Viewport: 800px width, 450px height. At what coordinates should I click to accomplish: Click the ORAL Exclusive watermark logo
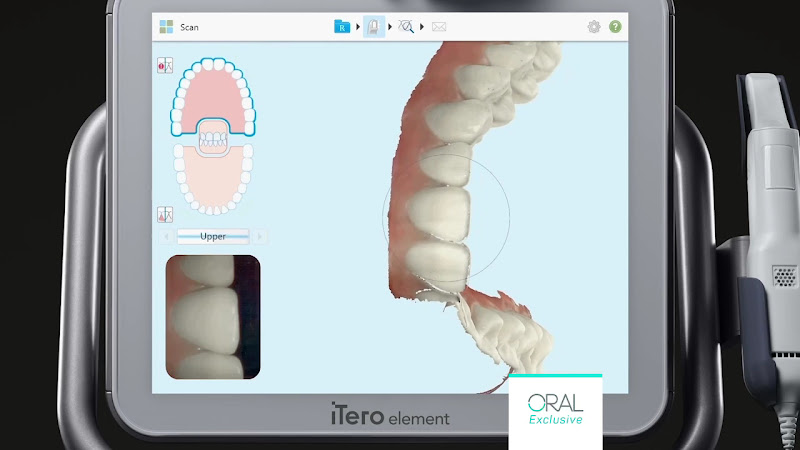coord(555,412)
